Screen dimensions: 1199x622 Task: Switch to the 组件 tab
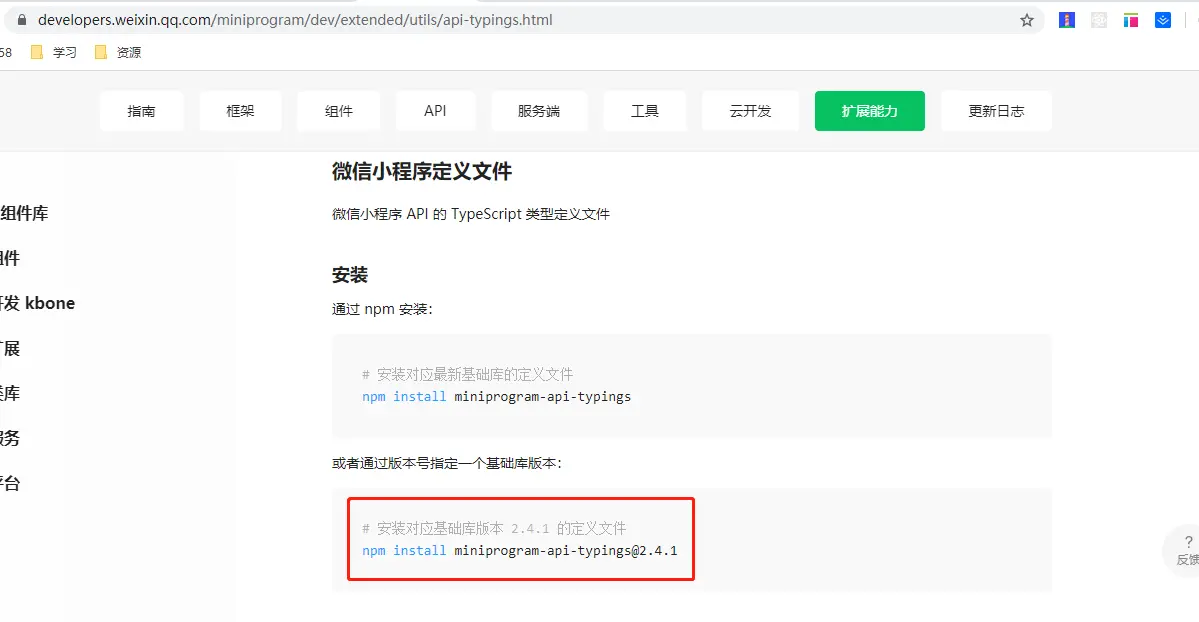pyautogui.click(x=339, y=111)
